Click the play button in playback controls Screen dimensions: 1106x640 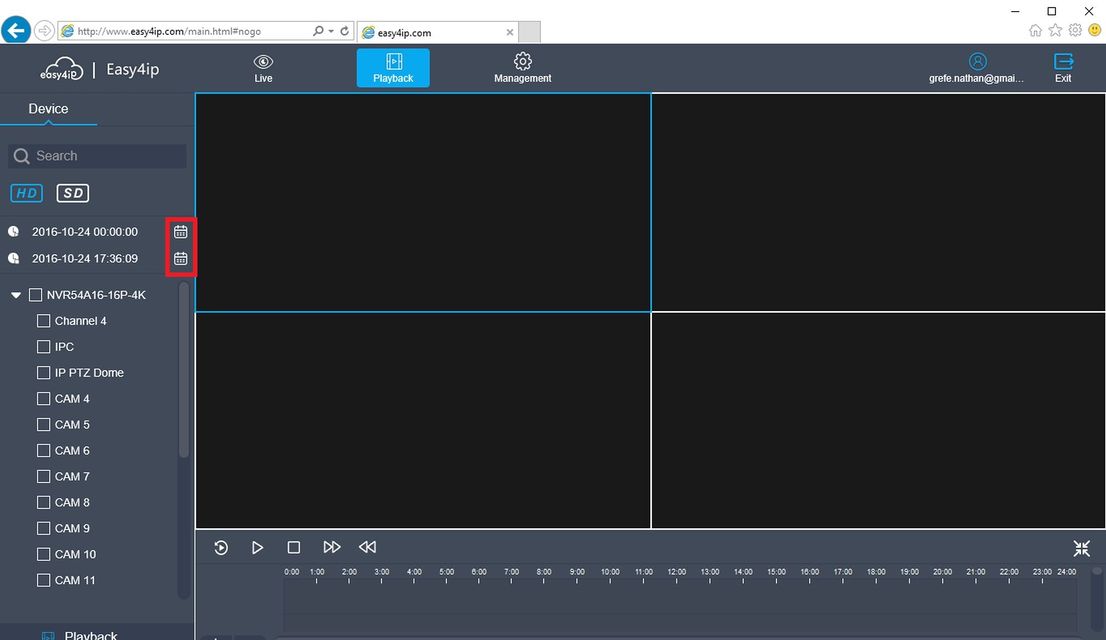click(257, 548)
